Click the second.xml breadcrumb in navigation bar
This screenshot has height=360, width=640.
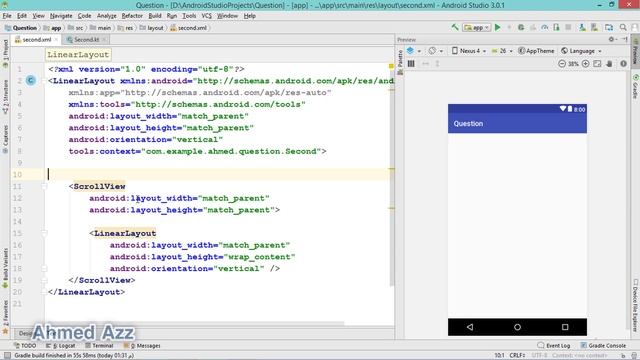point(189,28)
